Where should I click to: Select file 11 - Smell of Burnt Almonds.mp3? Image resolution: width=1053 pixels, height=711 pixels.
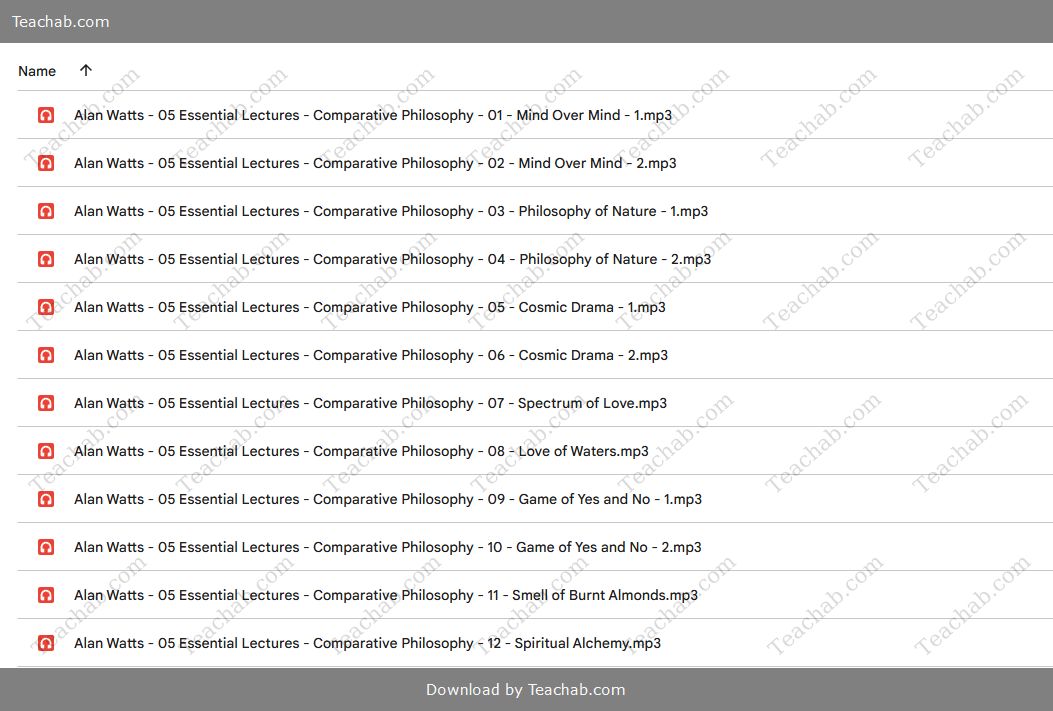pyautogui.click(x=385, y=595)
